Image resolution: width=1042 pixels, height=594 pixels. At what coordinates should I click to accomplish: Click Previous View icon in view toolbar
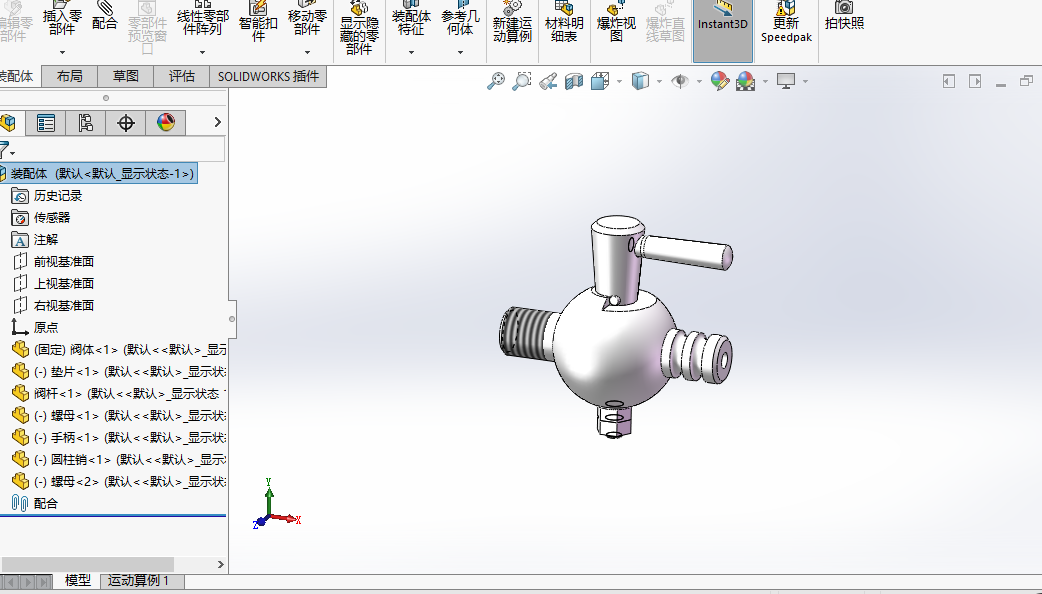click(548, 81)
